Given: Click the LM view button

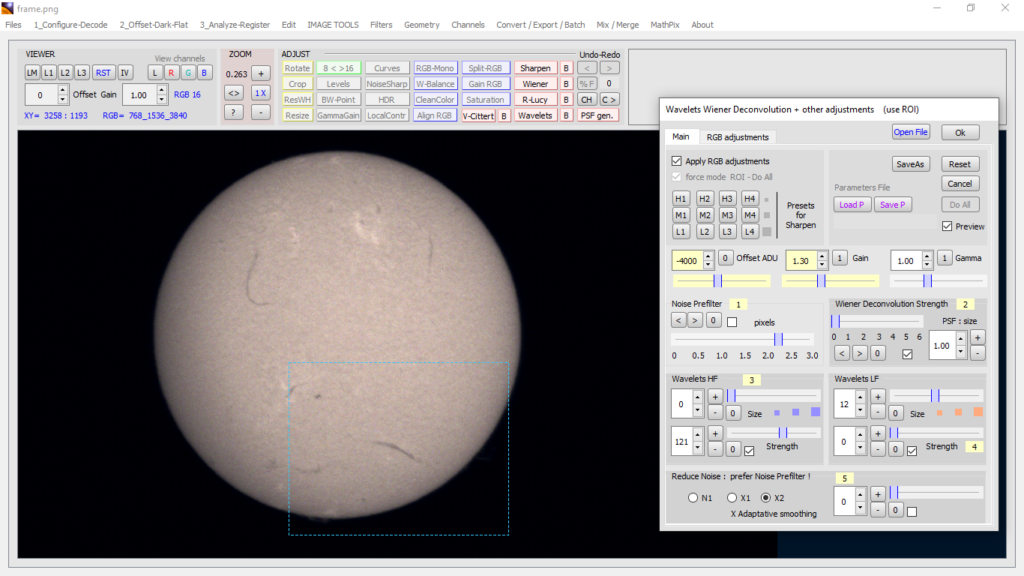Looking at the screenshot, I should pyautogui.click(x=32, y=72).
